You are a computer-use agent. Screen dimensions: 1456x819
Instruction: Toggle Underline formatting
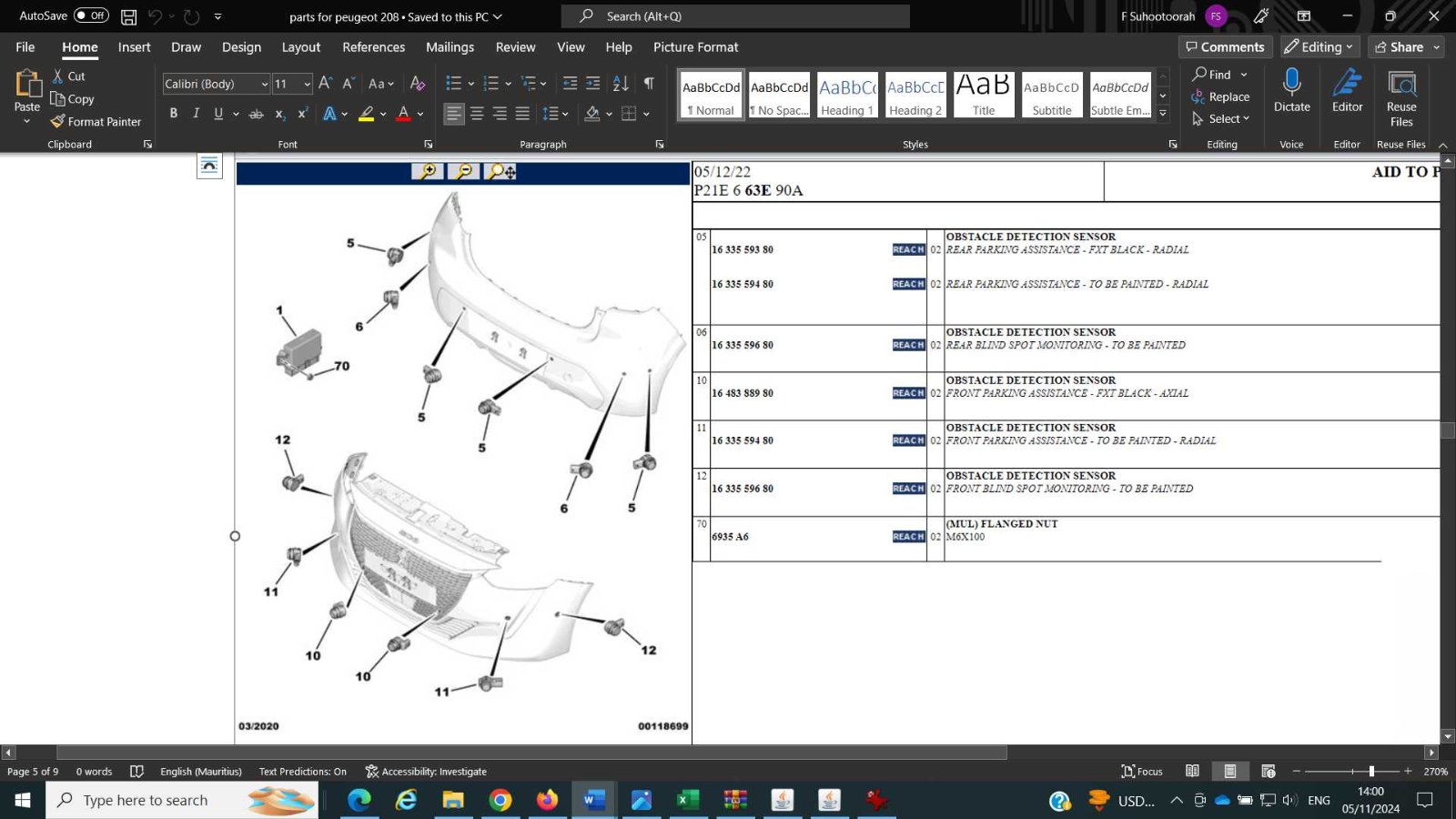point(218,114)
